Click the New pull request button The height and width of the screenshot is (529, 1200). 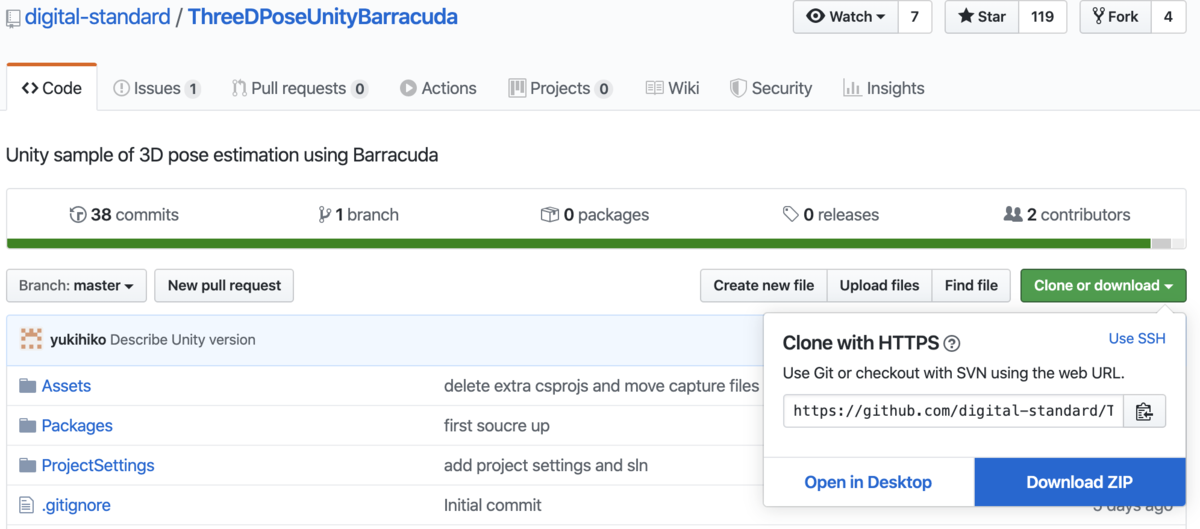coord(224,285)
